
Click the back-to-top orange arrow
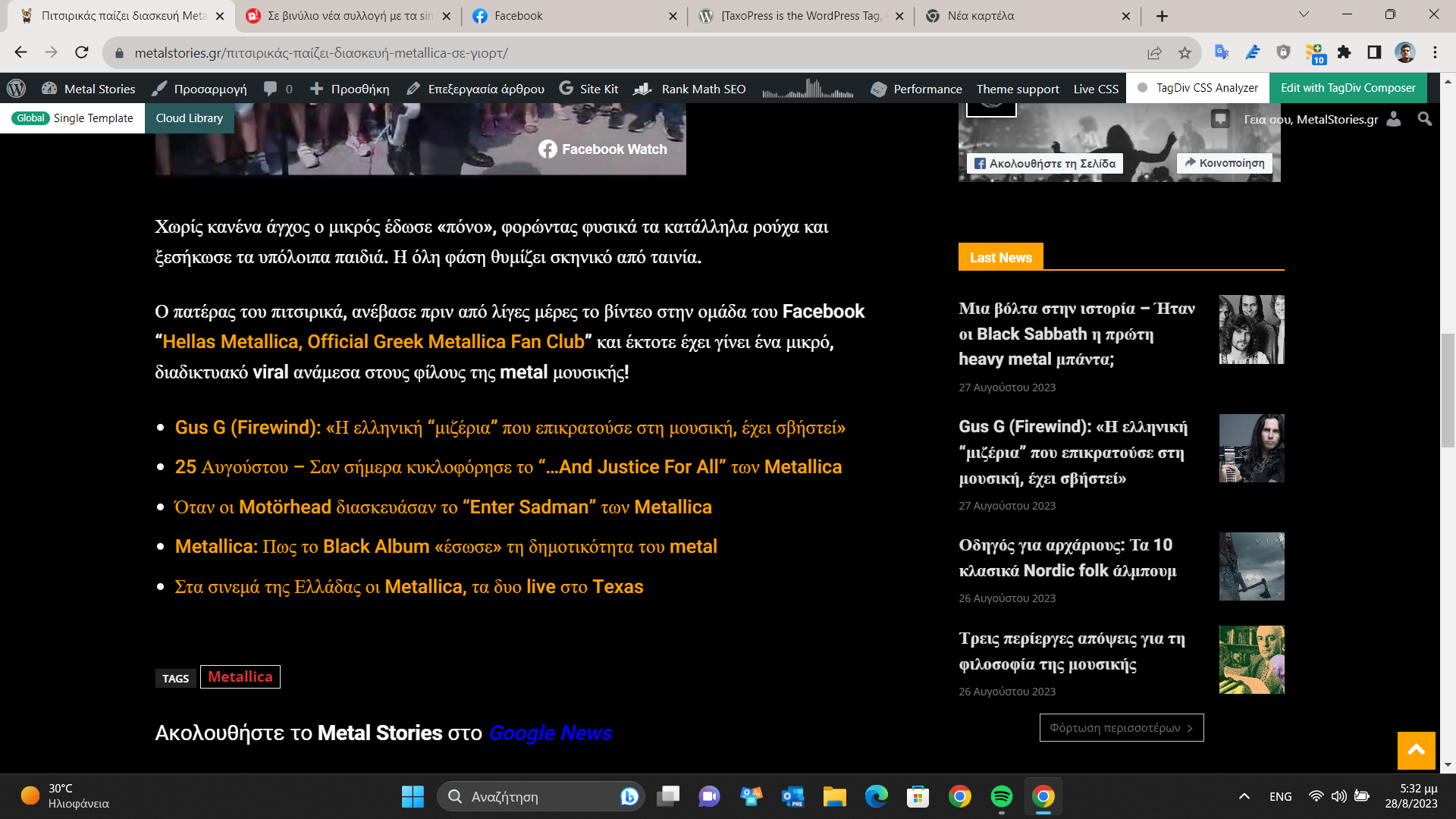(x=1416, y=751)
